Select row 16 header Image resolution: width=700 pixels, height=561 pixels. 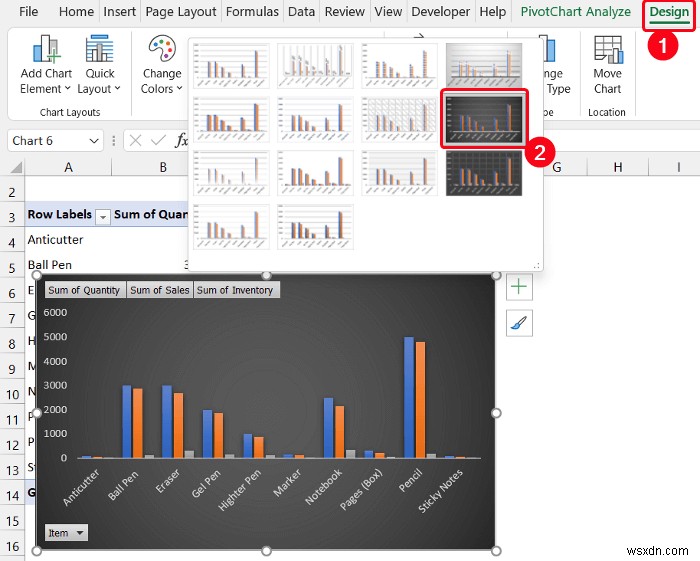click(12, 546)
